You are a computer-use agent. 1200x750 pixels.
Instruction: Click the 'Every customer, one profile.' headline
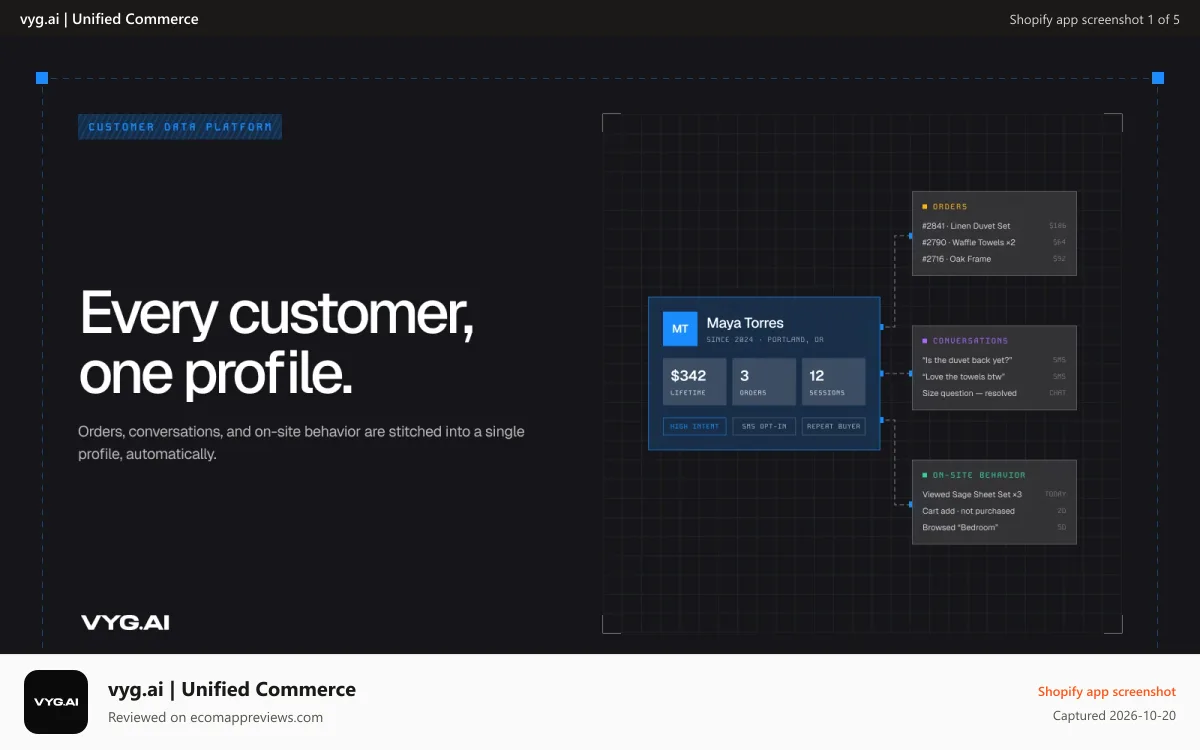277,343
